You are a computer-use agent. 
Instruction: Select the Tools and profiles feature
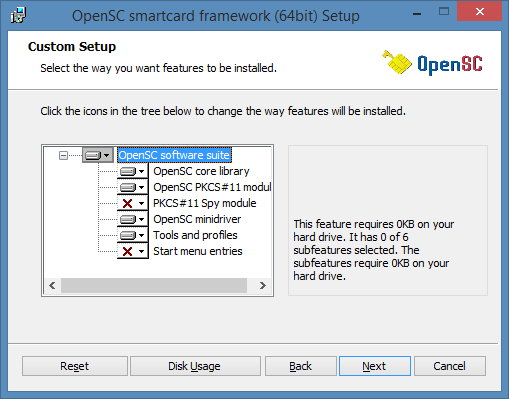(x=195, y=235)
